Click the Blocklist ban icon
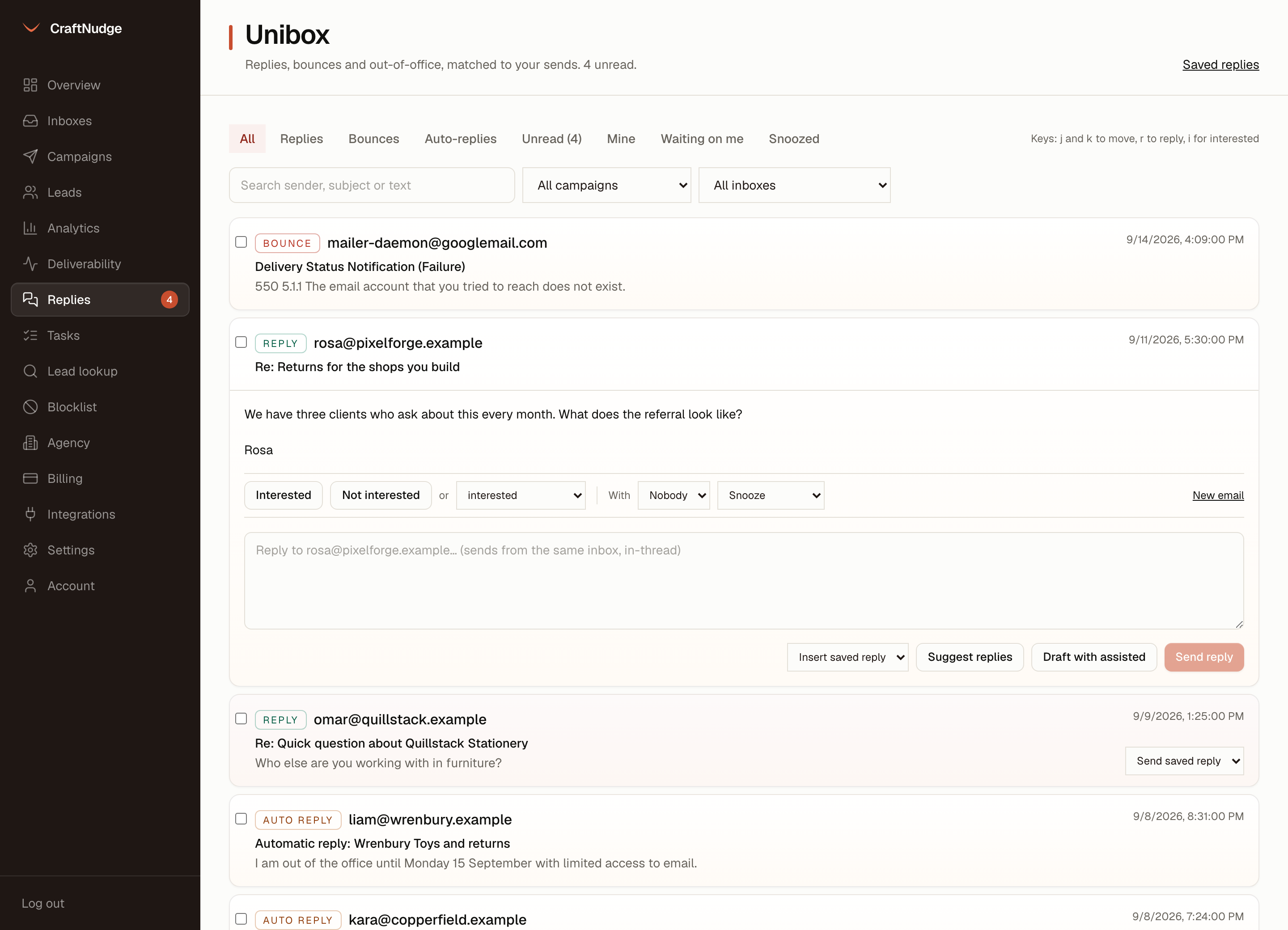 click(30, 407)
